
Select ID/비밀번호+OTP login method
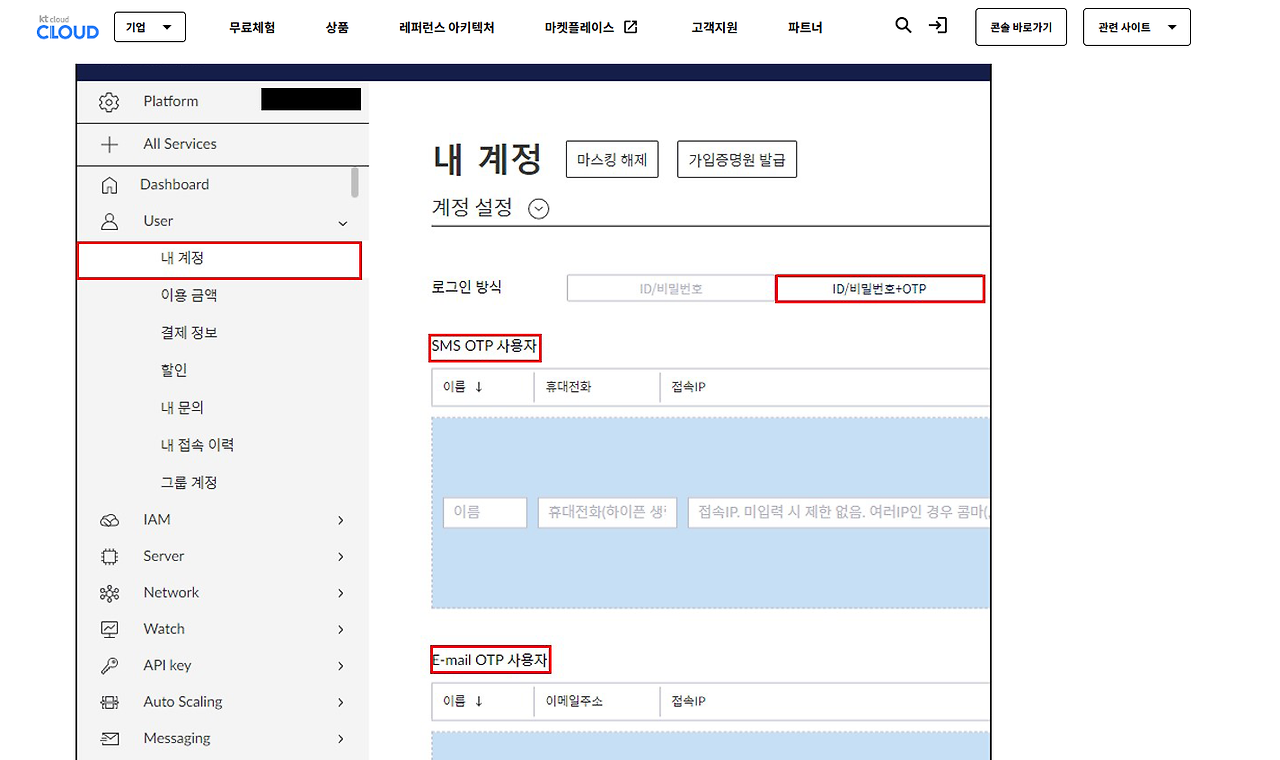[880, 289]
